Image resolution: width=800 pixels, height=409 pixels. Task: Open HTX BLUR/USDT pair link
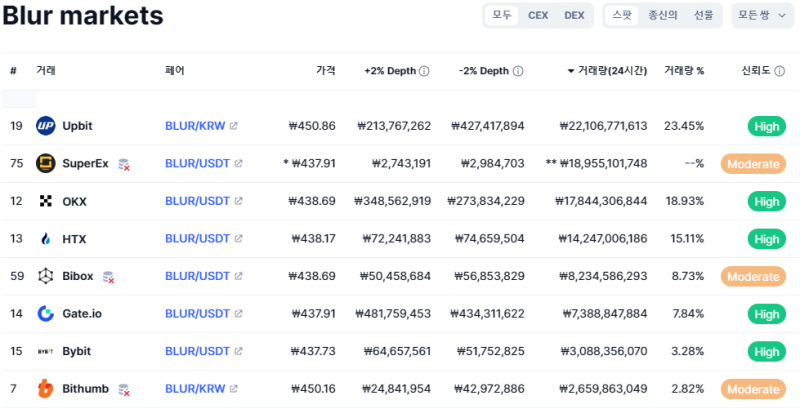tap(197, 239)
